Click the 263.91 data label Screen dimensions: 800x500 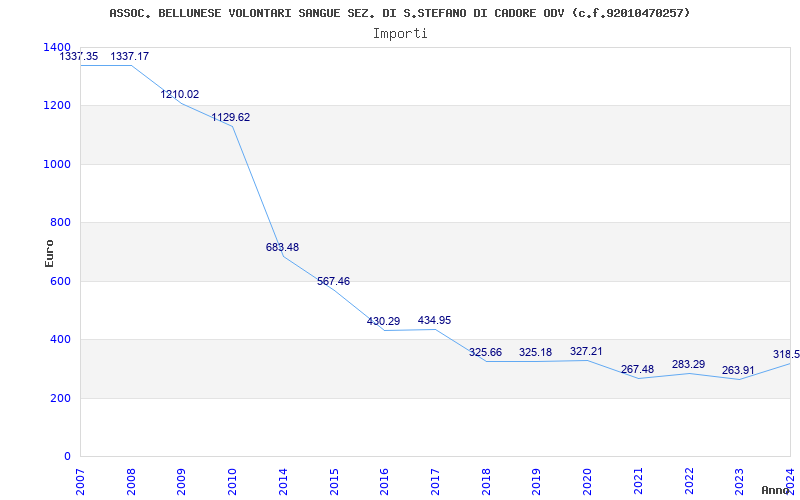tap(738, 370)
